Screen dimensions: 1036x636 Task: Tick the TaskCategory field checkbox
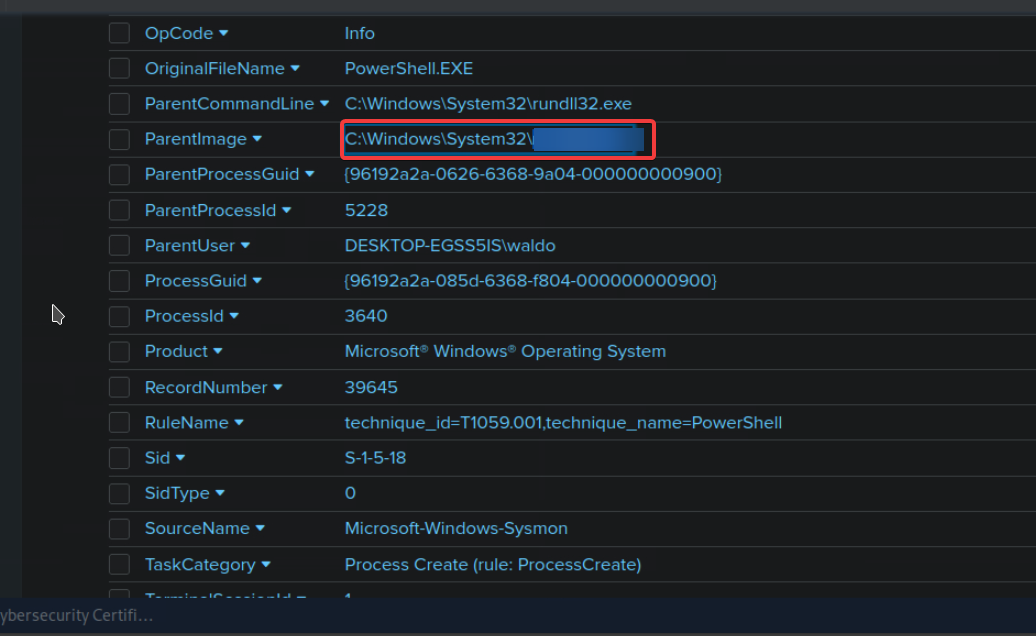click(119, 564)
